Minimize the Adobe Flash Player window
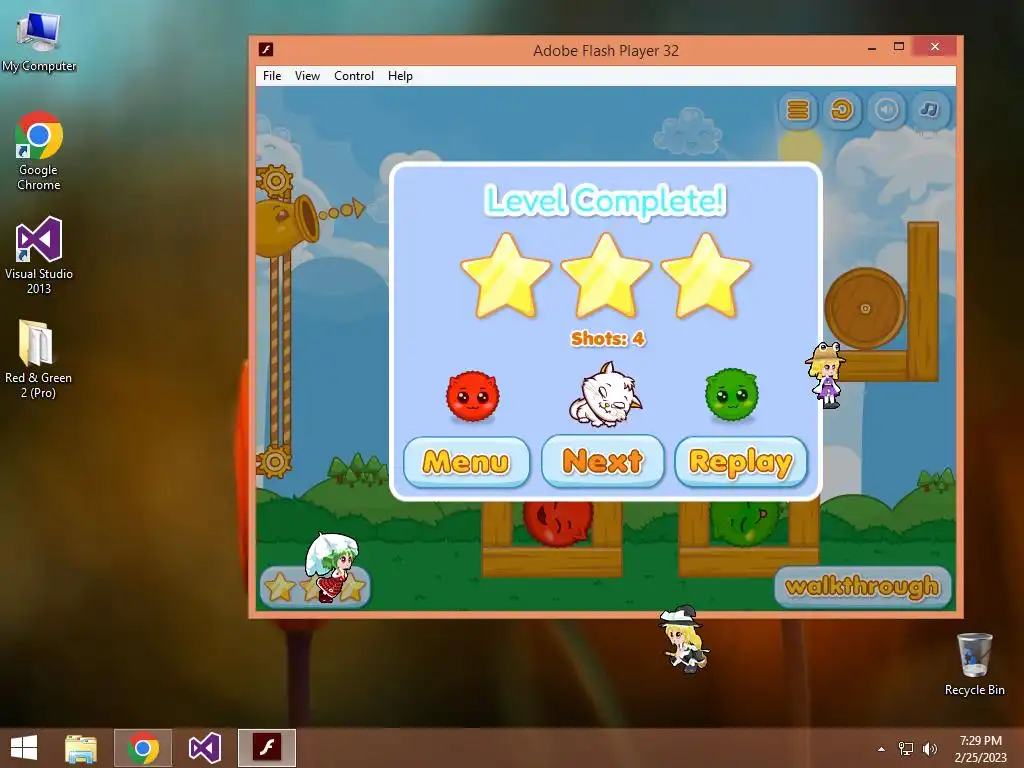Image resolution: width=1024 pixels, height=768 pixels. (x=872, y=48)
